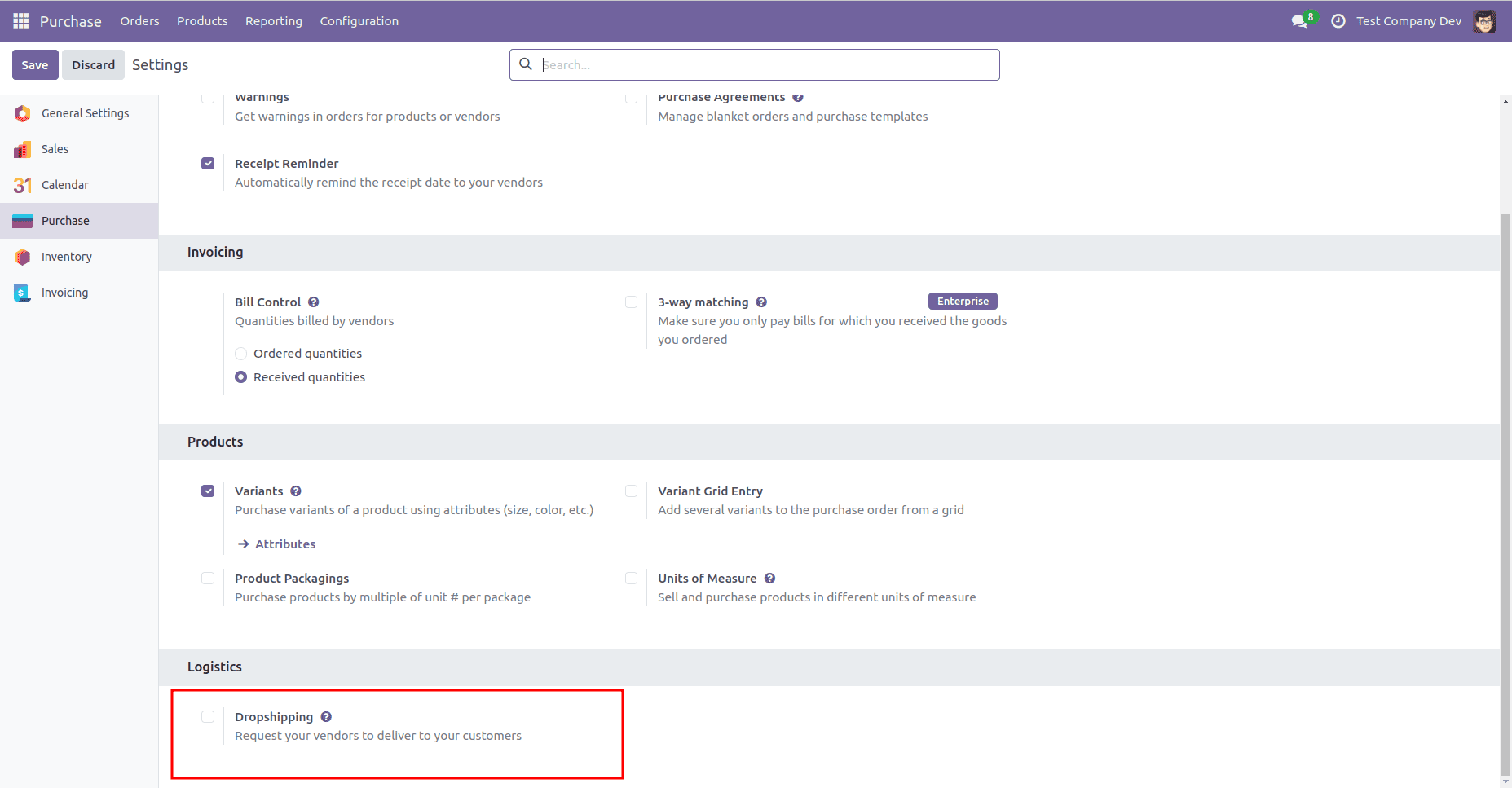Viewport: 1512px width, 788px height.
Task: Click the 3-way matching help icon
Action: (x=760, y=302)
